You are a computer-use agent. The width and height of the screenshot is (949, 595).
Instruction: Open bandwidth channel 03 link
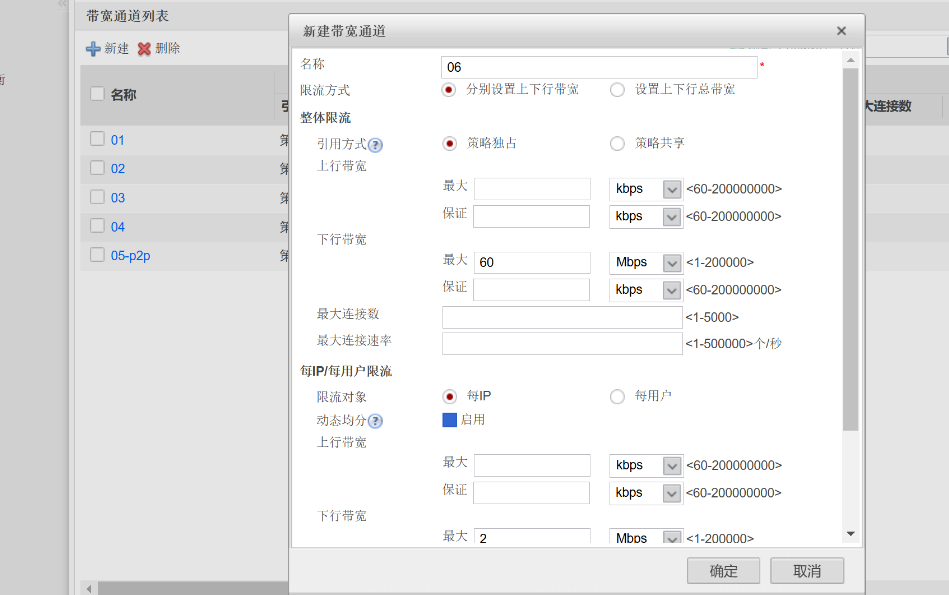click(x=117, y=198)
